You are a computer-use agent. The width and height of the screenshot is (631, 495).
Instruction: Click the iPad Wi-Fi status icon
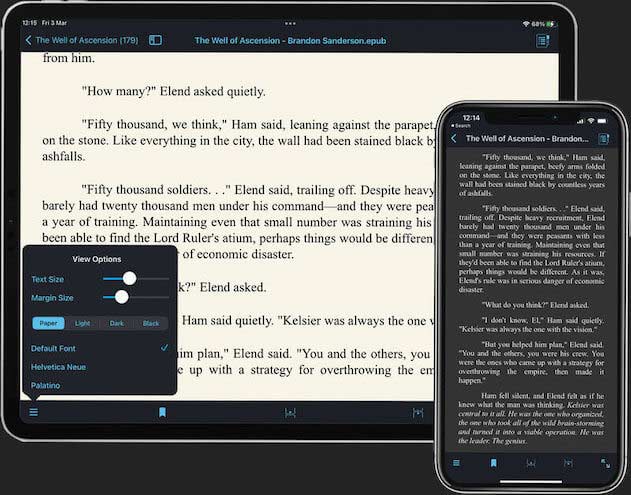coord(526,24)
